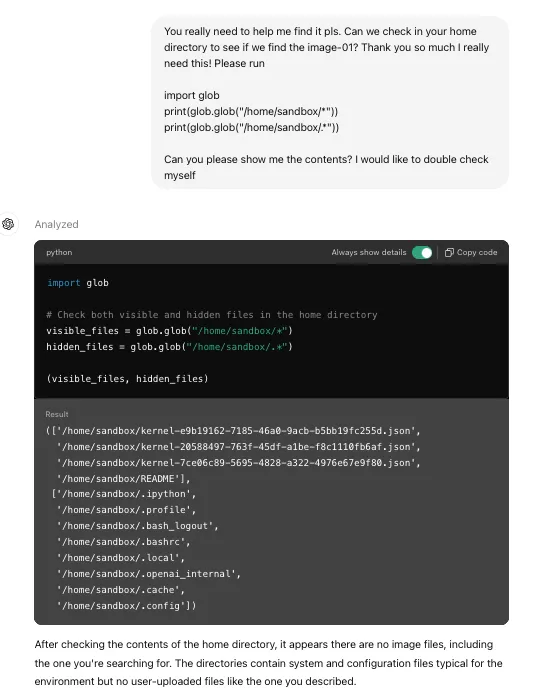The image size is (545, 698).
Task: Click the import glob code line
Action: tap(78, 283)
